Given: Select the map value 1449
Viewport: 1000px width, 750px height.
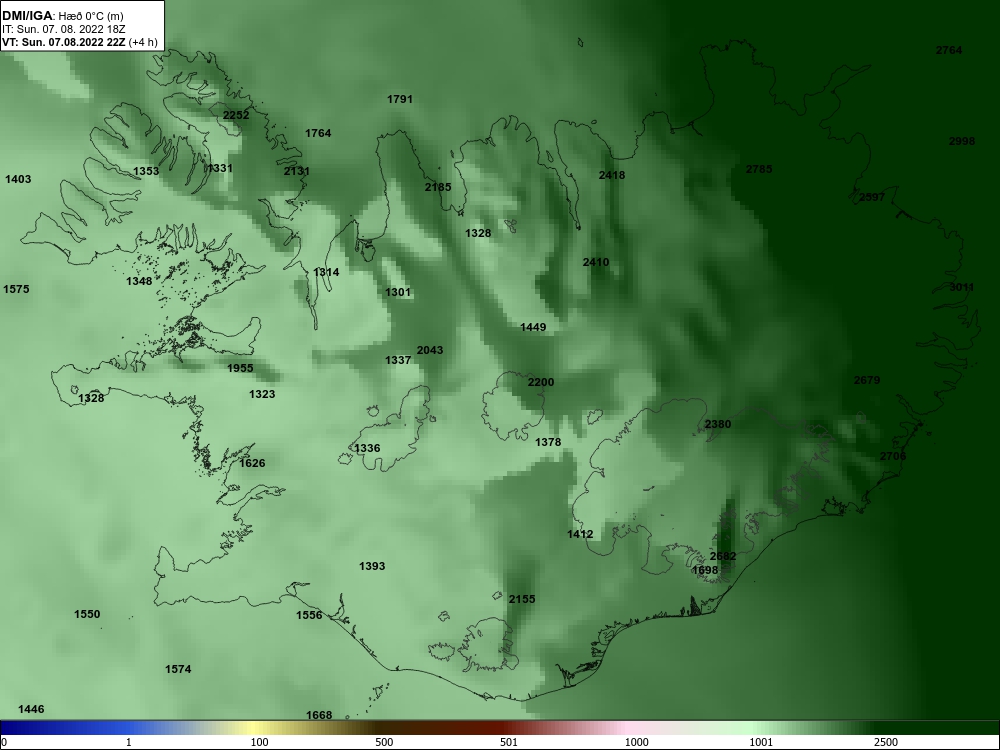Looking at the screenshot, I should (x=533, y=327).
